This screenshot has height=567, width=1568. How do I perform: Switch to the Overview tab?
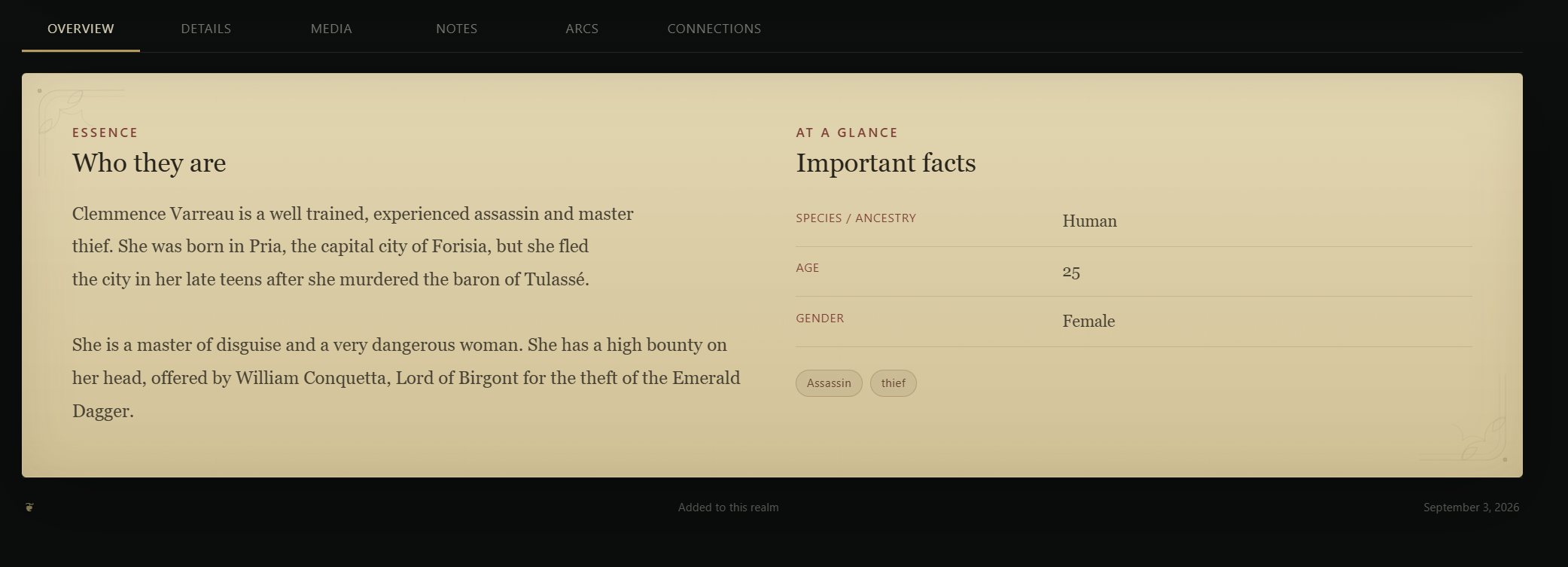coord(81,29)
